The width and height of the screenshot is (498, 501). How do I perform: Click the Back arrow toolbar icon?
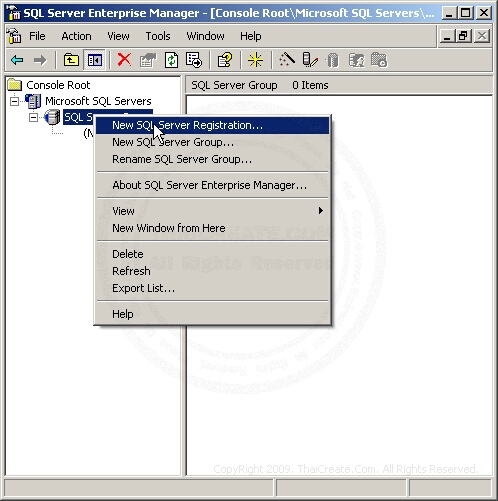tap(17, 60)
